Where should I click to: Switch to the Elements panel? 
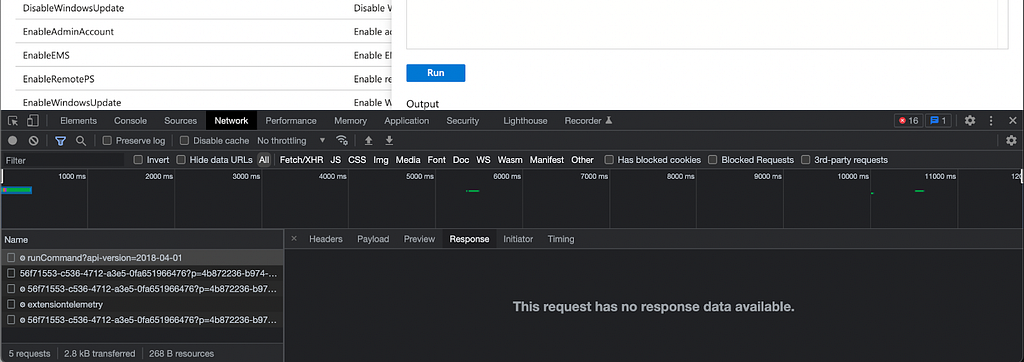coord(78,121)
